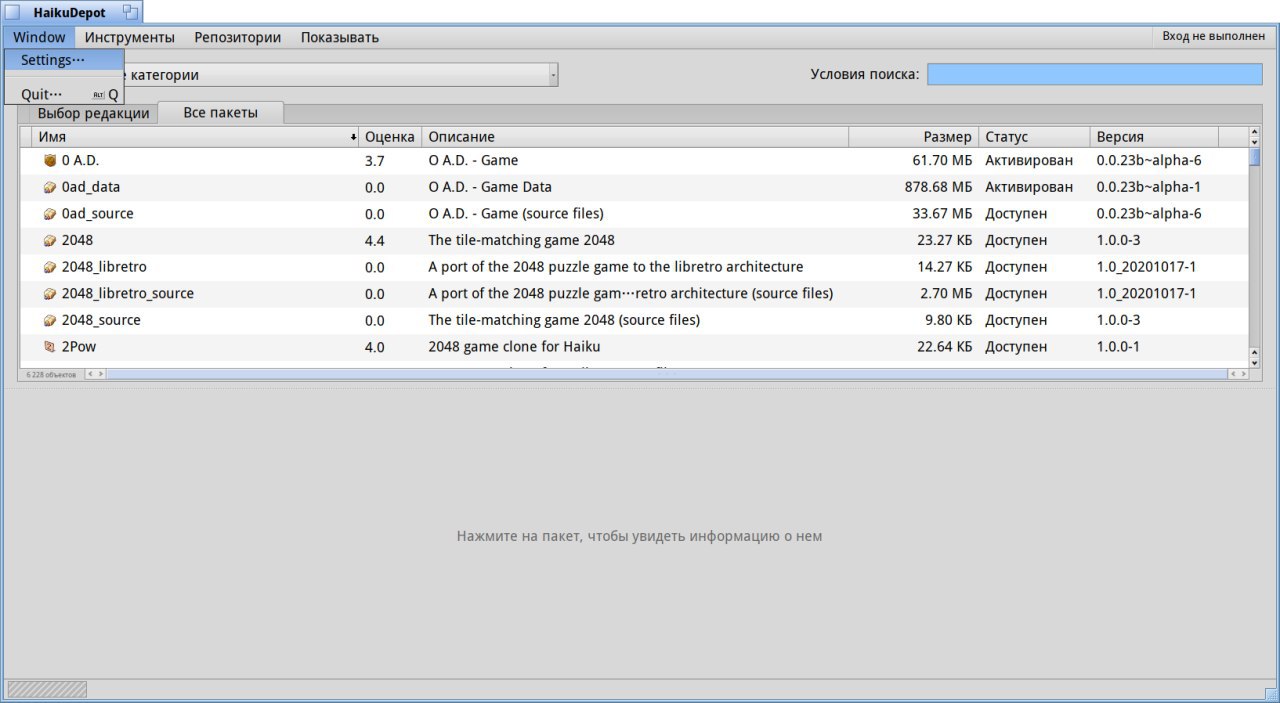Open the Инструменты menu
The image size is (1280, 703).
(130, 37)
